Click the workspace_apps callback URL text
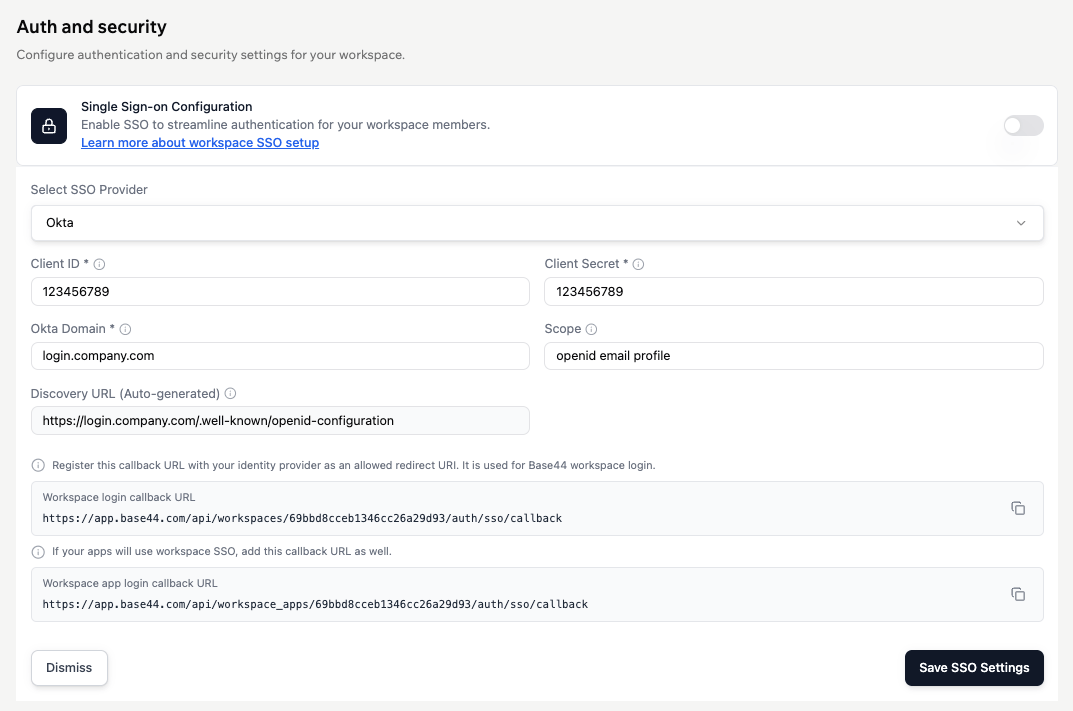This screenshot has height=711, width=1073. pyautogui.click(x=315, y=604)
